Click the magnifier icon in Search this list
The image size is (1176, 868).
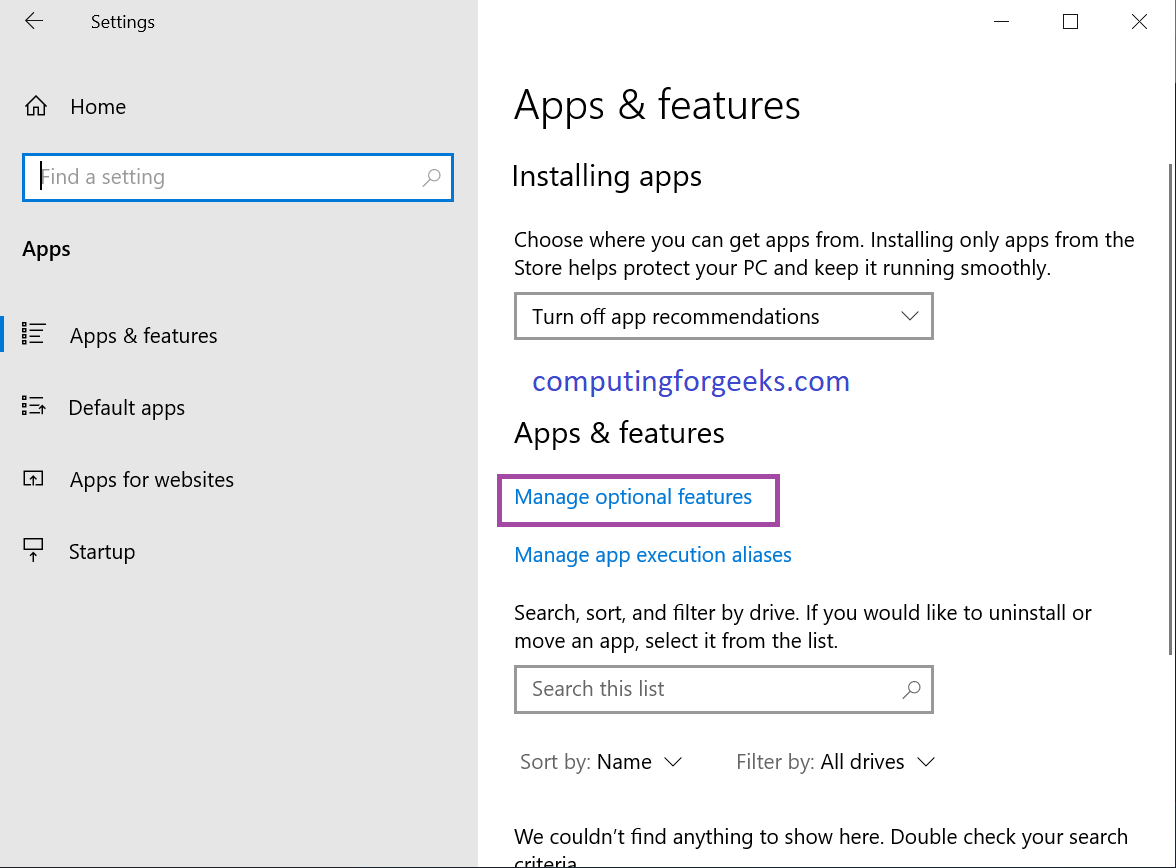coord(911,689)
